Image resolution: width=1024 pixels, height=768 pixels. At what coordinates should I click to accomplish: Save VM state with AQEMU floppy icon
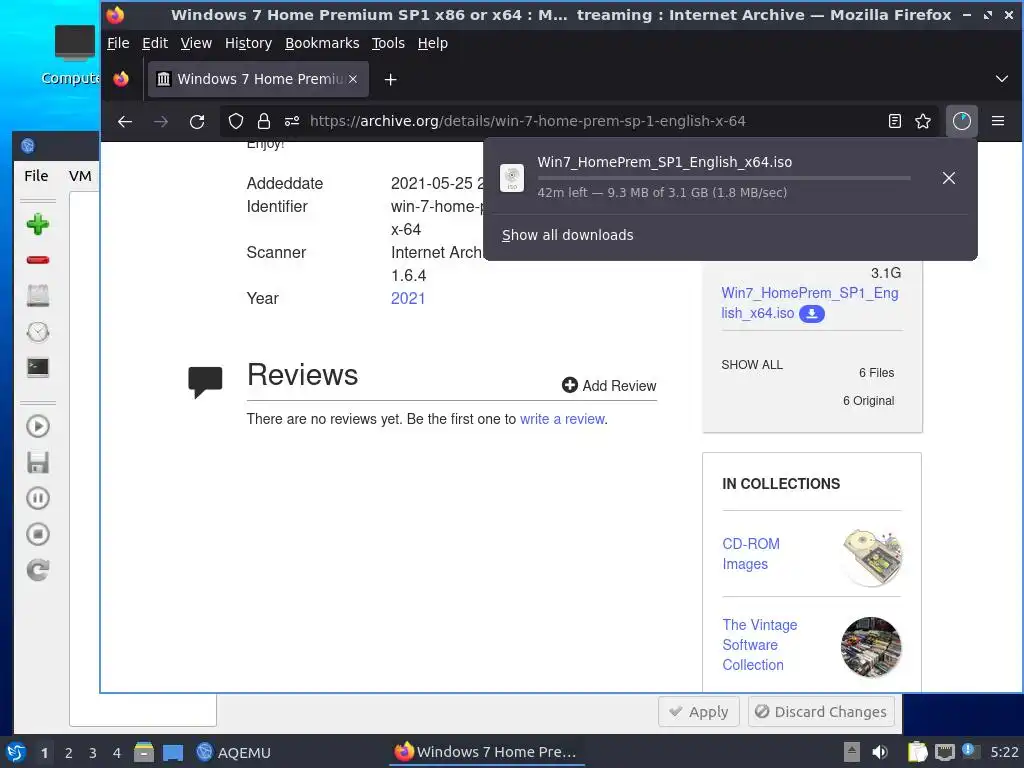pyautogui.click(x=38, y=462)
